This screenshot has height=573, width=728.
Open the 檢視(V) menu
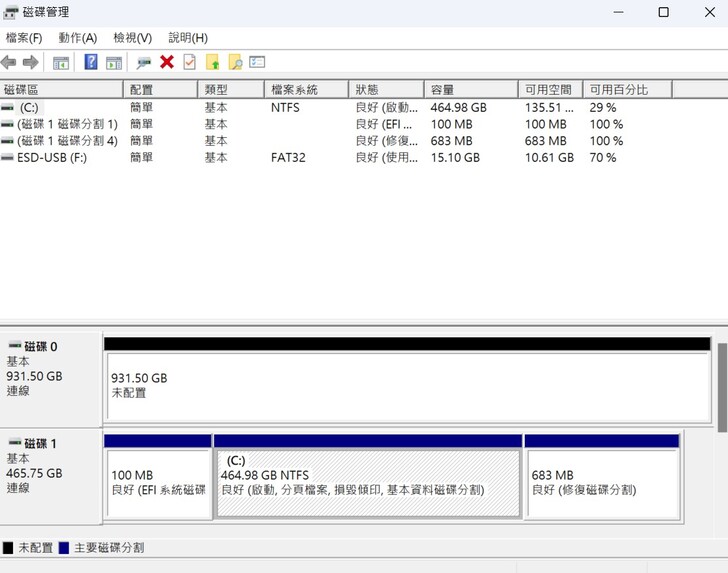pyautogui.click(x=132, y=38)
